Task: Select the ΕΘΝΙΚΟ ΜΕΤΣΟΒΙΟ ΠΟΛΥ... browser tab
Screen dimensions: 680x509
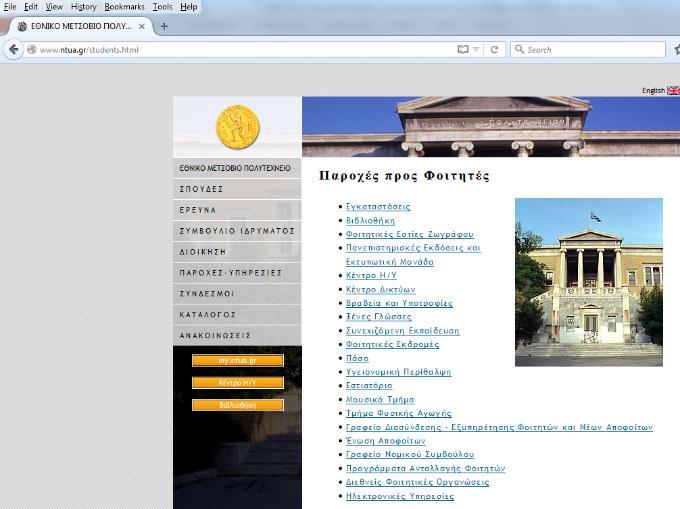Action: tap(80, 26)
